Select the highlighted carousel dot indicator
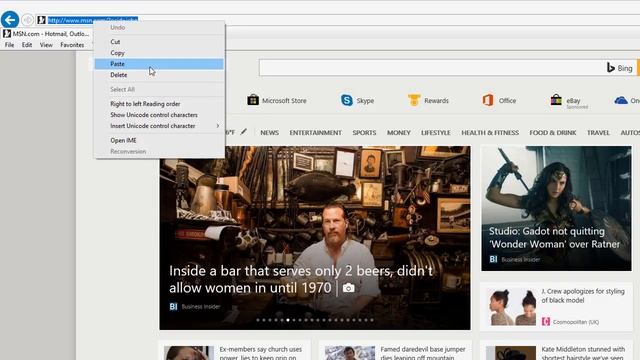The height and width of the screenshot is (360, 640). (x=288, y=320)
